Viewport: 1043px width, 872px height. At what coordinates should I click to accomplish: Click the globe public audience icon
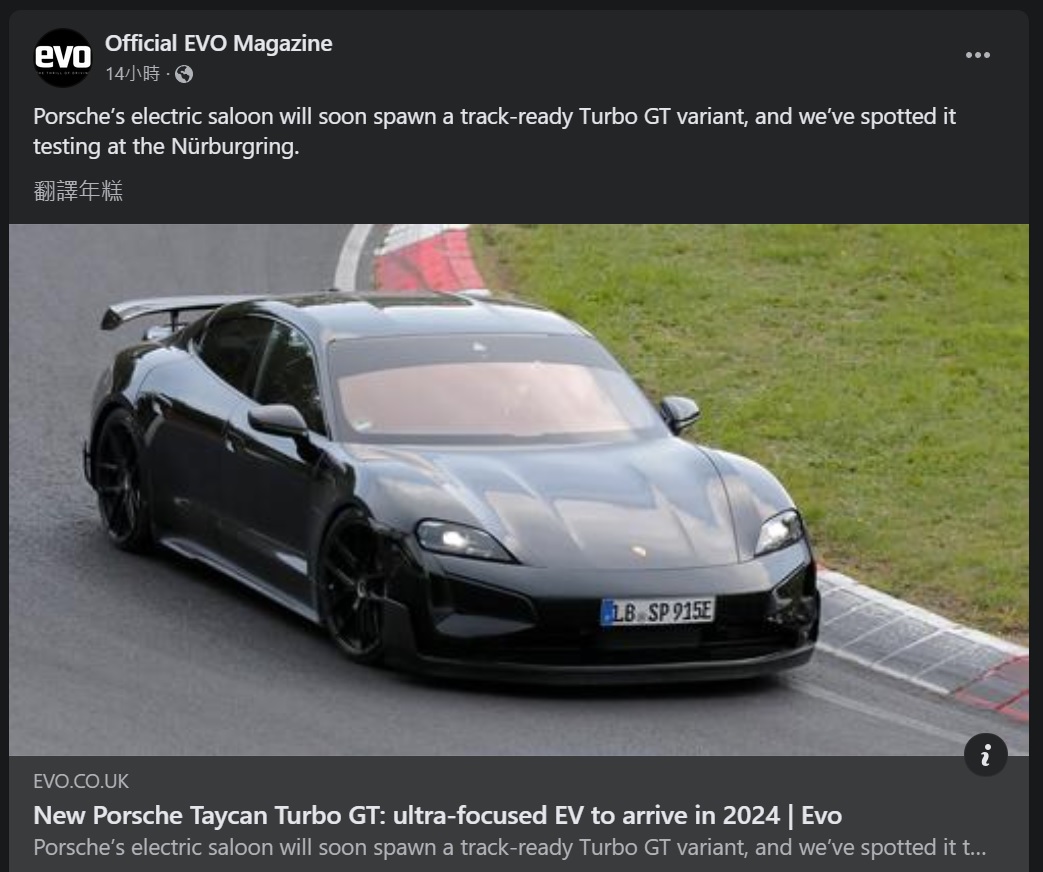pos(184,74)
